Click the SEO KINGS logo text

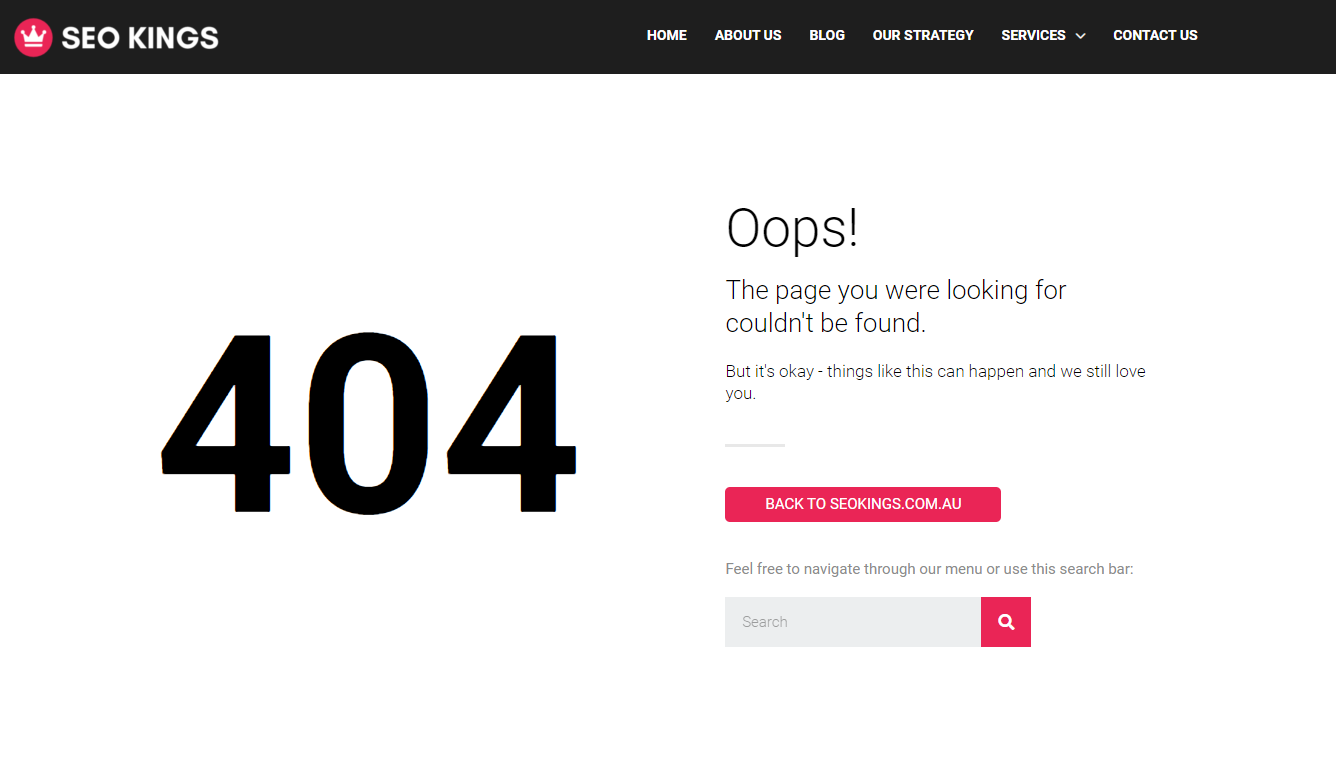[140, 38]
